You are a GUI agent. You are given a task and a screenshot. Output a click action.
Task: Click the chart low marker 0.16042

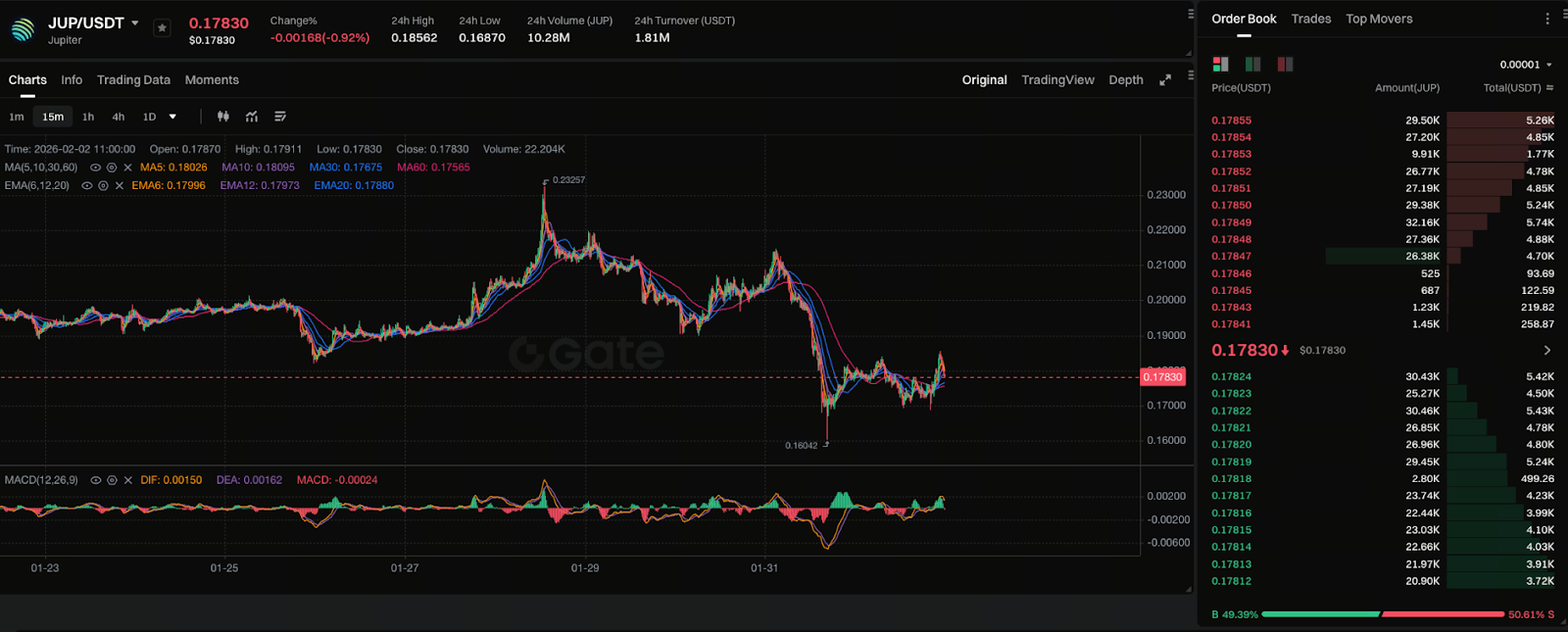(801, 446)
